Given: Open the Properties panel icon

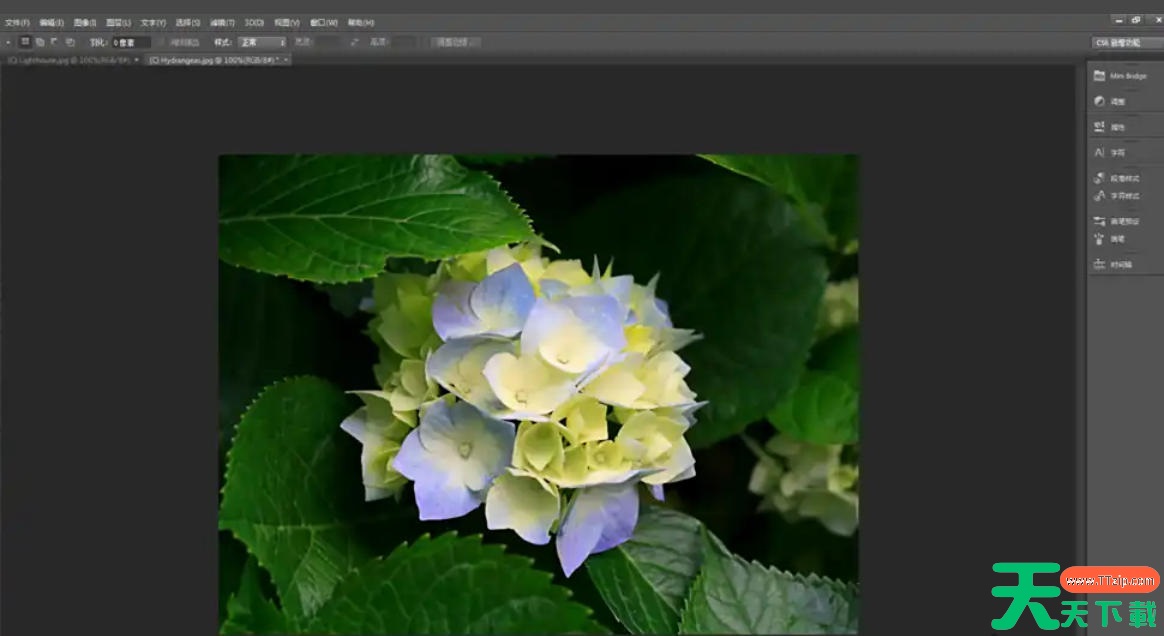Looking at the screenshot, I should (1101, 127).
